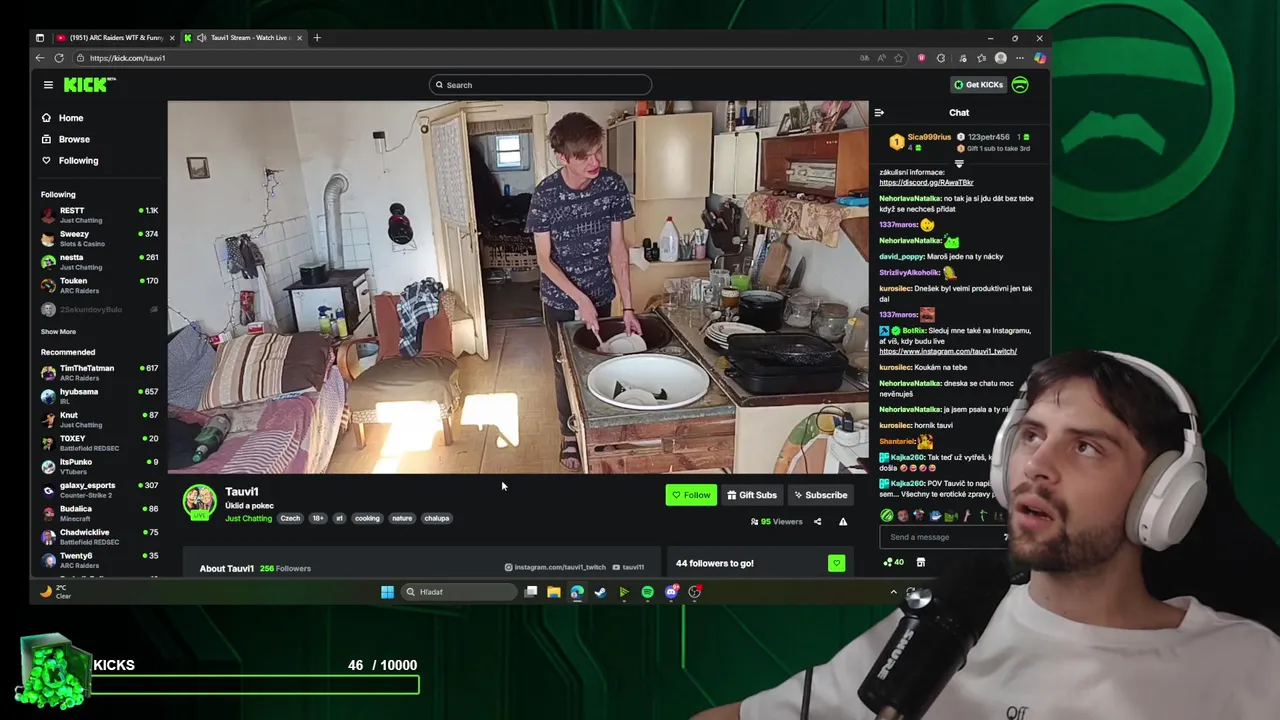Viewport: 1280px width, 720px height.
Task: Select the 18+ tag
Action: (x=318, y=518)
